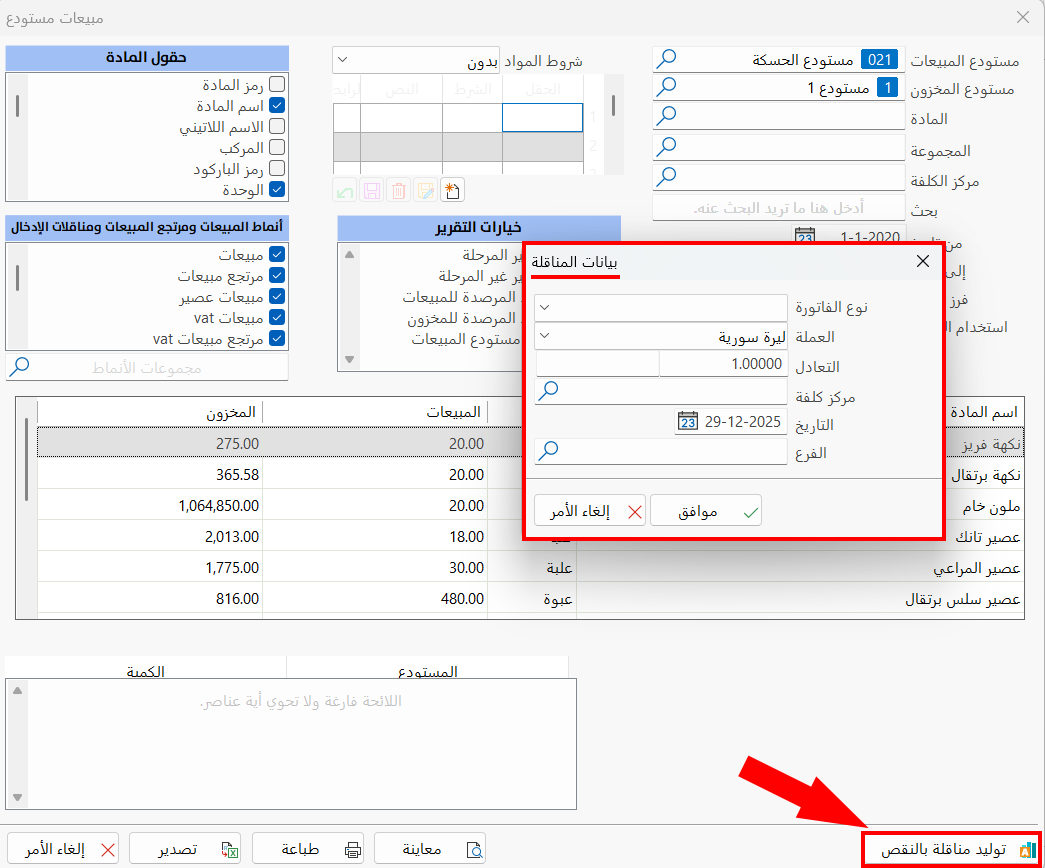Click the new-item page icon with orange star
This screenshot has height=868, width=1045.
click(453, 190)
